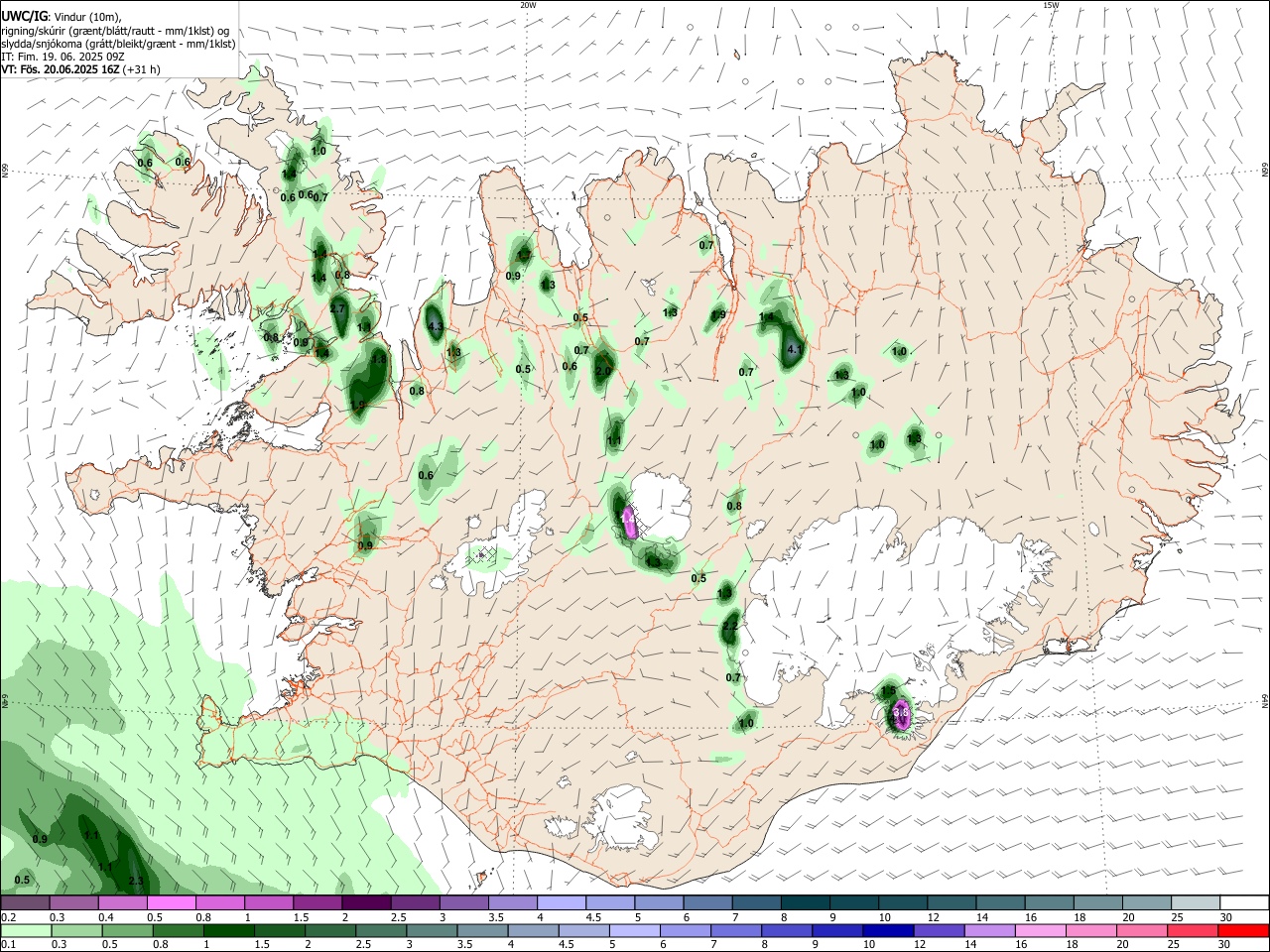Click the 'slydda/snjókoma' legend description line
The width and height of the screenshot is (1270, 952).
pos(118,44)
